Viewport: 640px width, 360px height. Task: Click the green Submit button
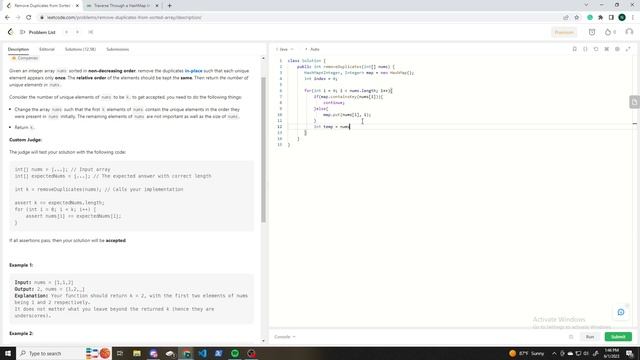point(618,337)
